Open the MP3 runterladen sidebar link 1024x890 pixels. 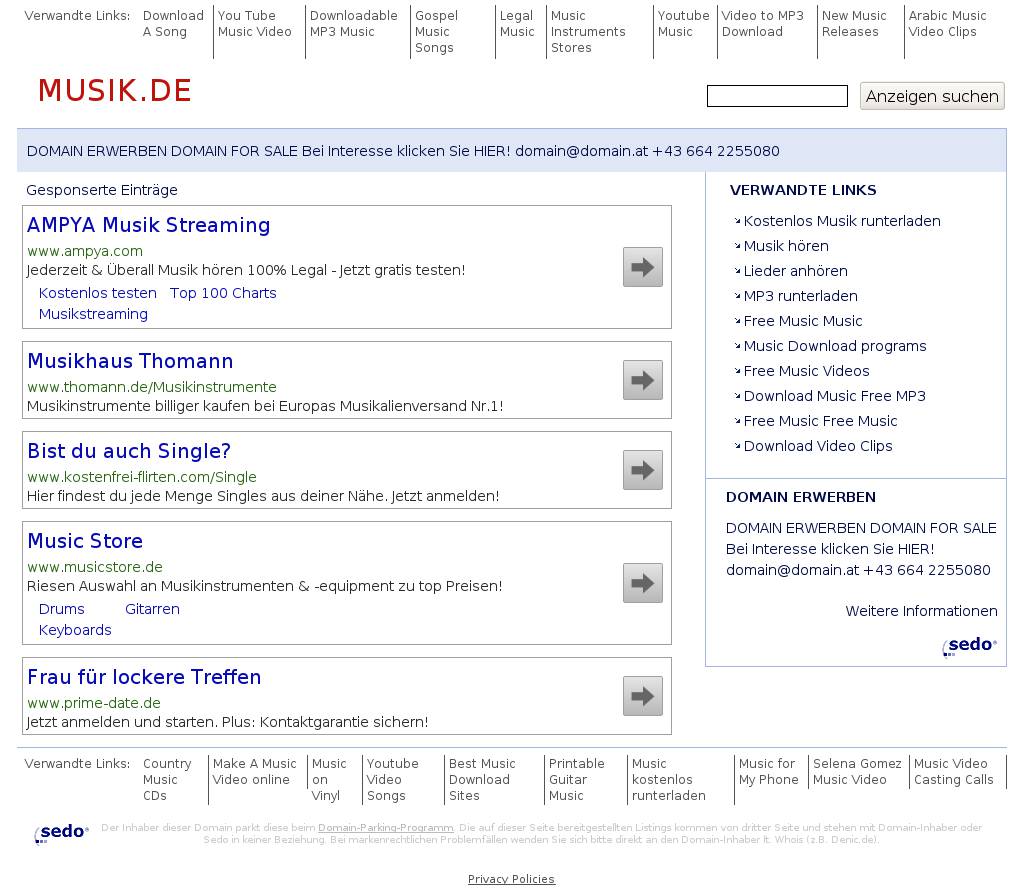800,296
